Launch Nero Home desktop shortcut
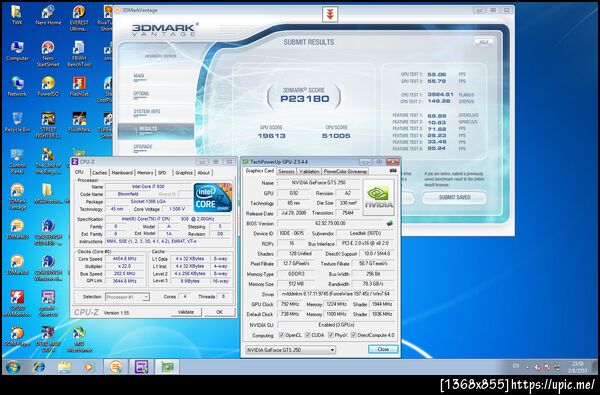600x395 pixels. tap(48, 15)
